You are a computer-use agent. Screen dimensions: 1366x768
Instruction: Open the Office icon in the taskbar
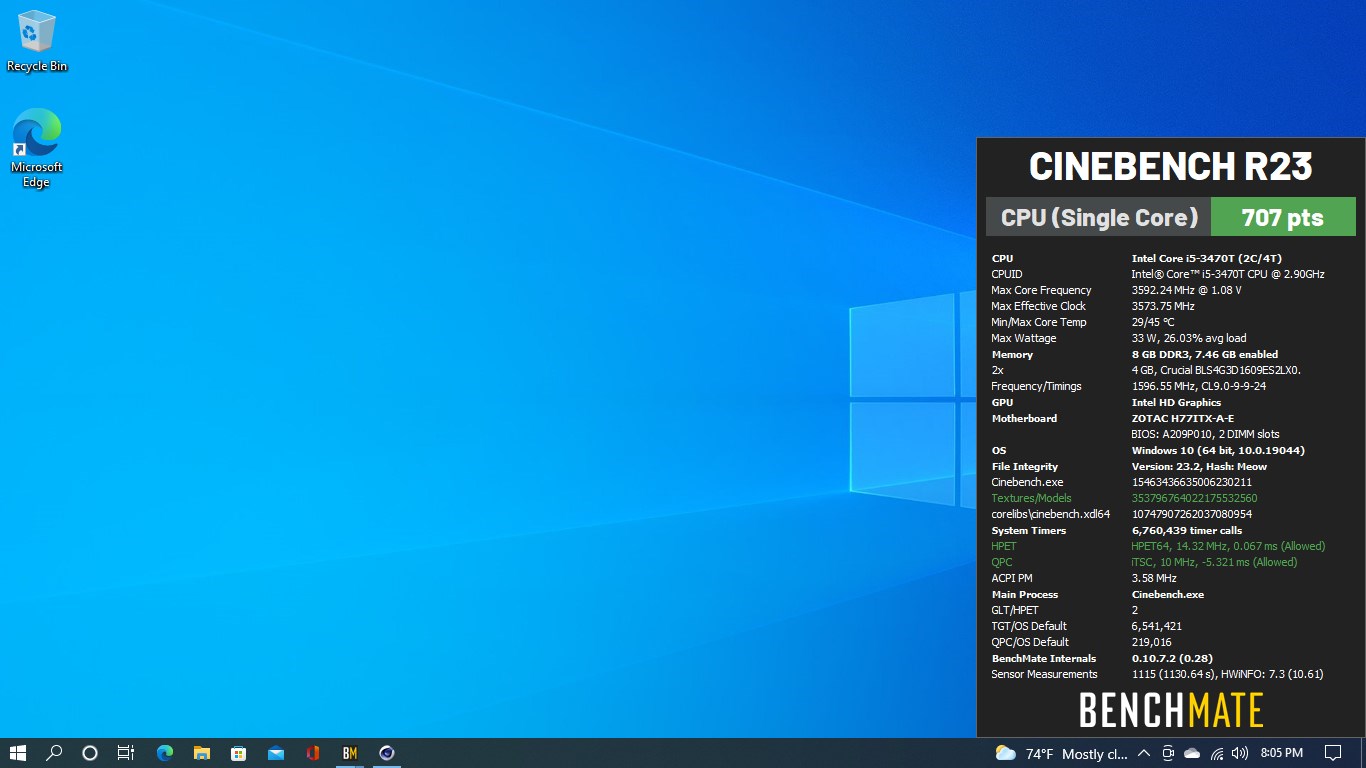[313, 753]
